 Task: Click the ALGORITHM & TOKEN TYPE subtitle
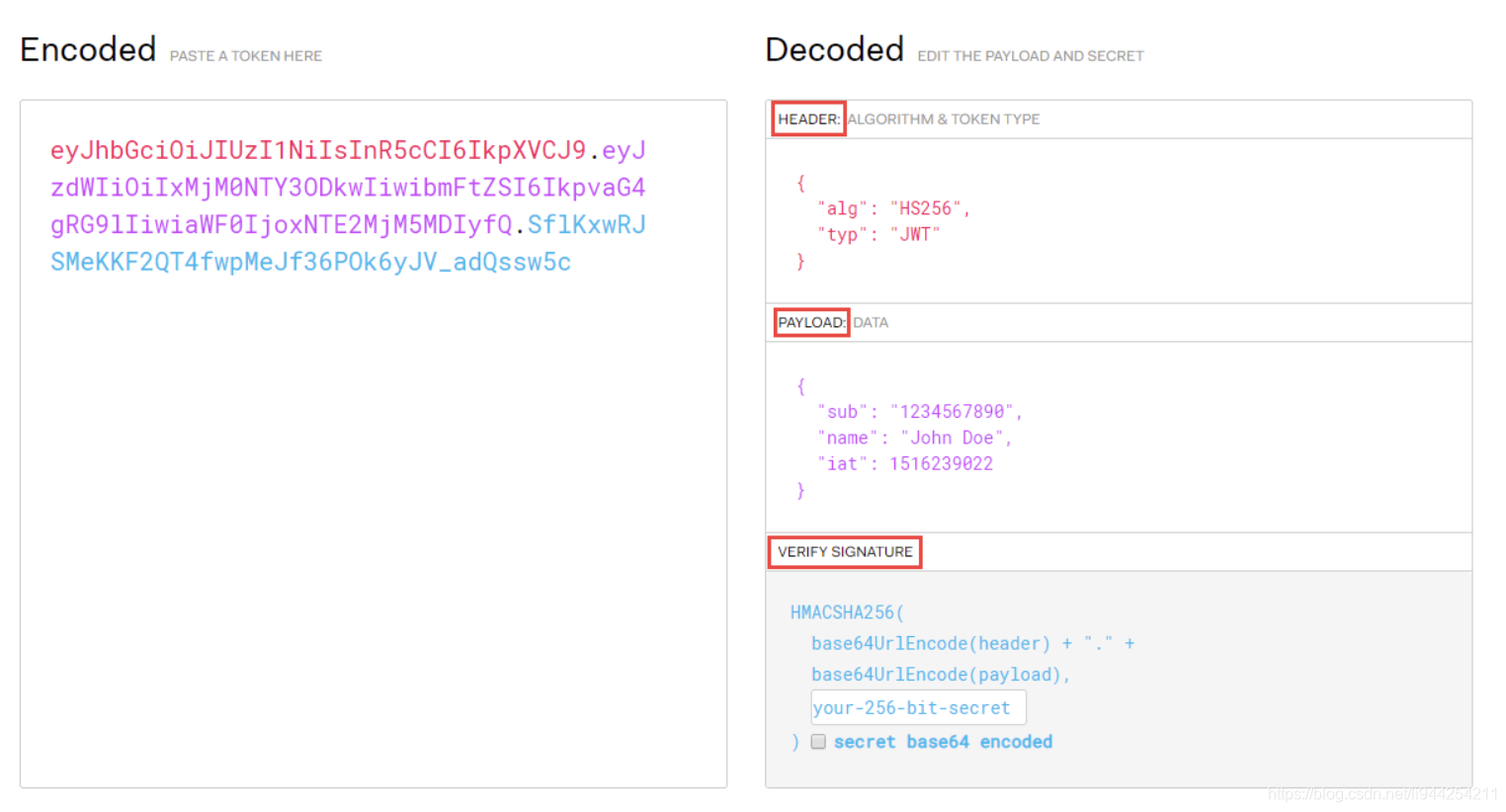coord(944,119)
